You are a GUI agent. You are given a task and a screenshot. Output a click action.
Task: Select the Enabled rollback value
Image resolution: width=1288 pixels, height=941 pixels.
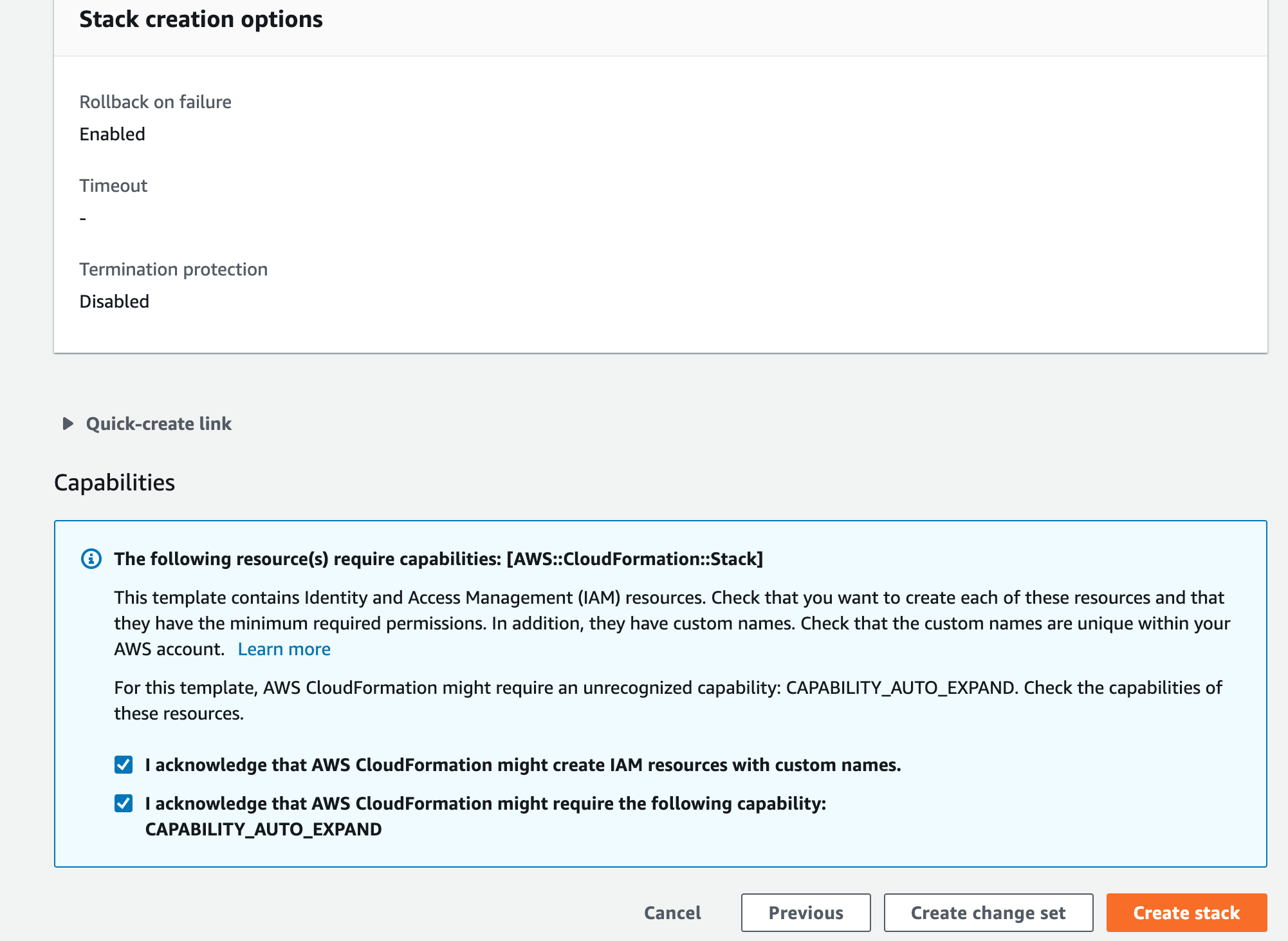coord(112,134)
